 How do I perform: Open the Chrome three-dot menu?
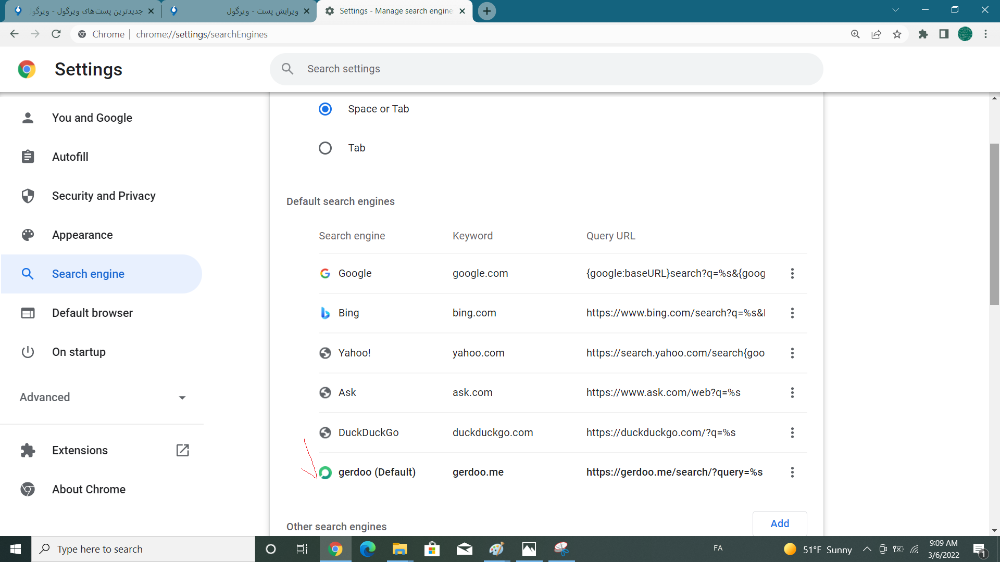(986, 34)
